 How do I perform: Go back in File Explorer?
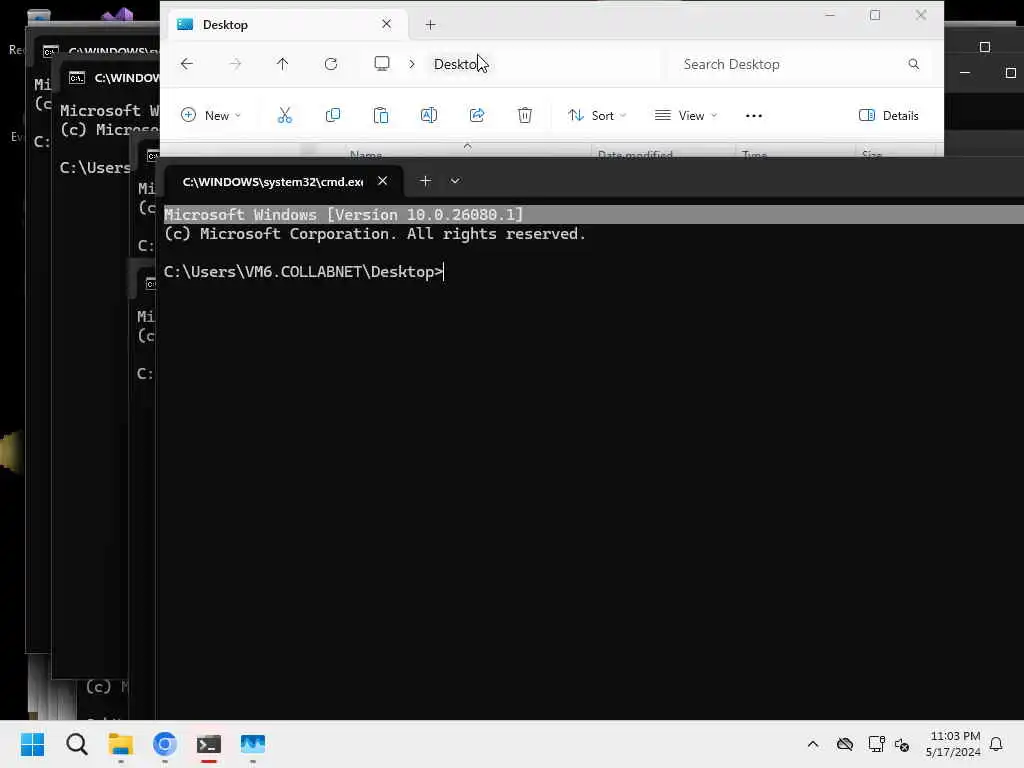[x=187, y=63]
